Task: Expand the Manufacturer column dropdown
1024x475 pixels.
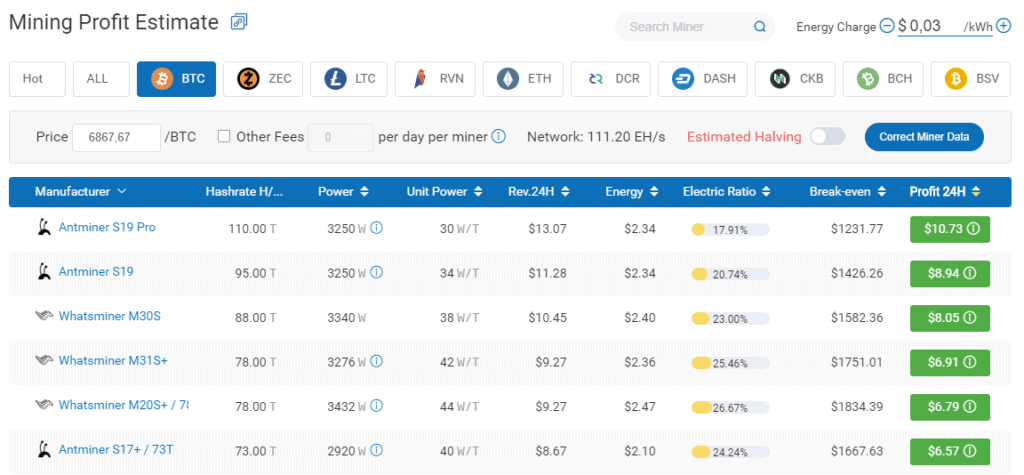Action: point(121,191)
